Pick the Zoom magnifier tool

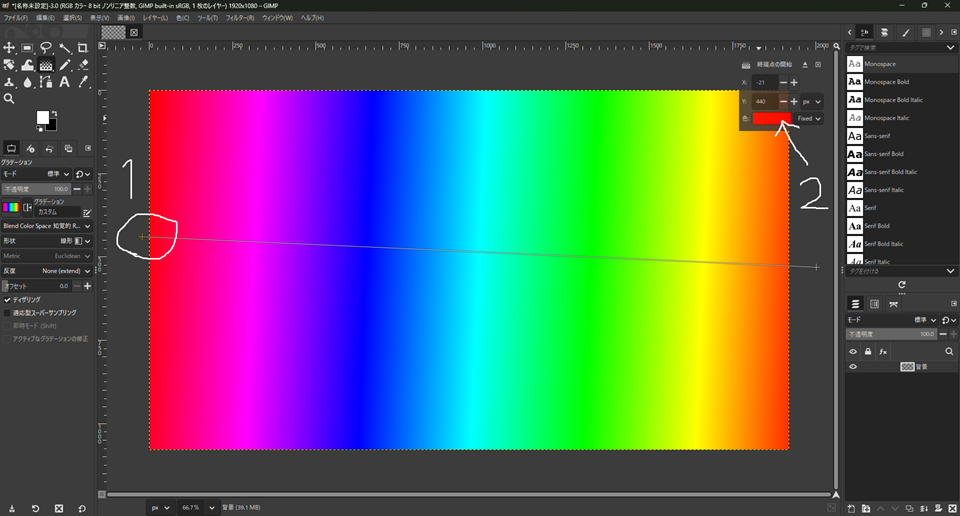coord(9,99)
